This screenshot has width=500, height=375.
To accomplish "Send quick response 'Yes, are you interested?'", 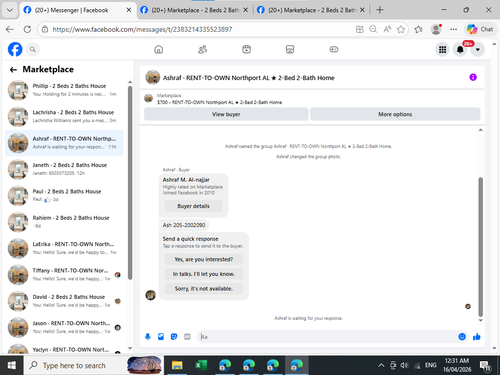I will point(204,259).
